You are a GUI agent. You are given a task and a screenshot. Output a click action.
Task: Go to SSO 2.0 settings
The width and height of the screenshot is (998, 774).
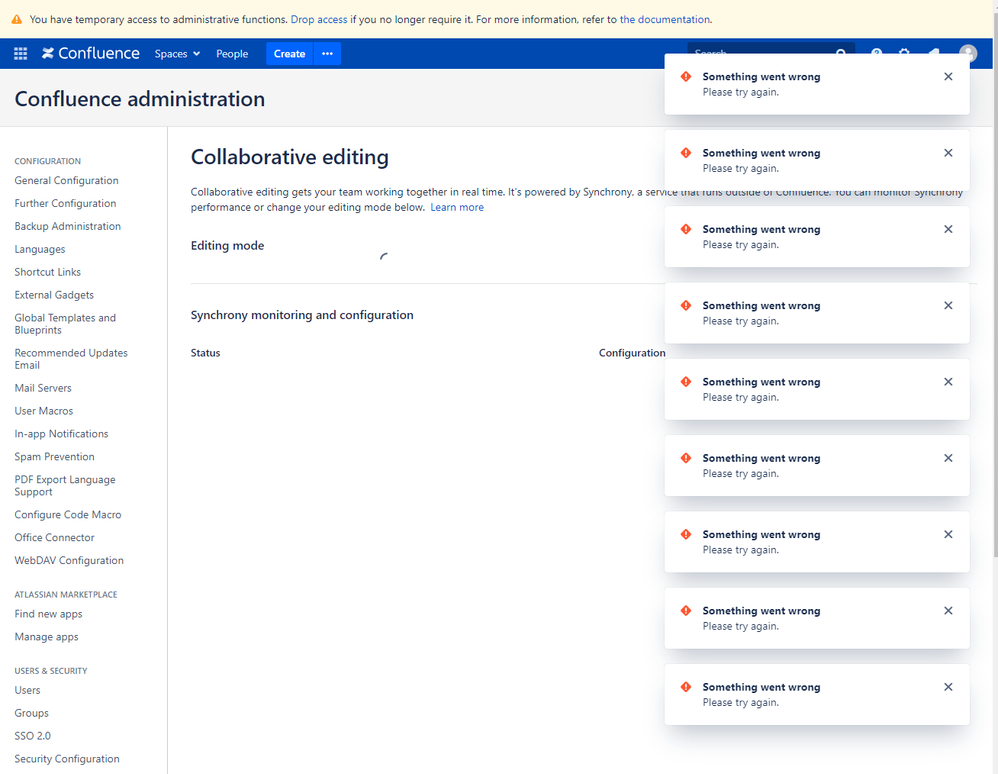(32, 736)
